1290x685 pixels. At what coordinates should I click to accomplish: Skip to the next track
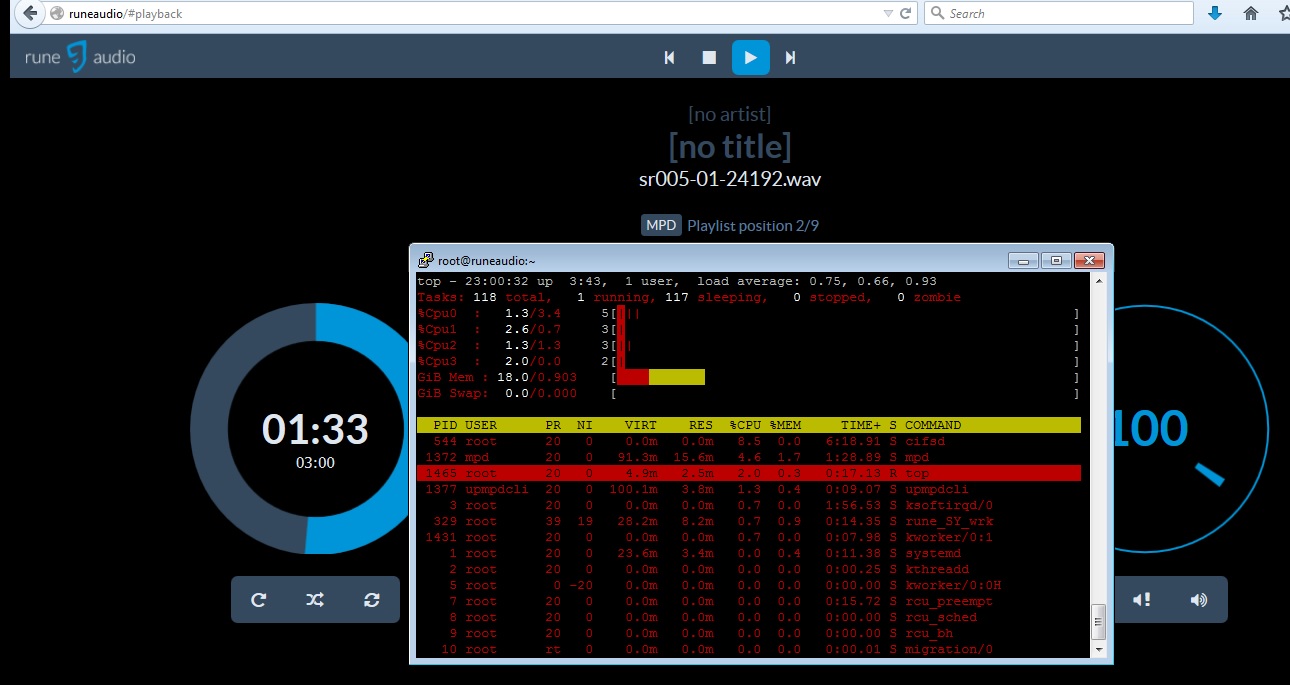pos(790,58)
